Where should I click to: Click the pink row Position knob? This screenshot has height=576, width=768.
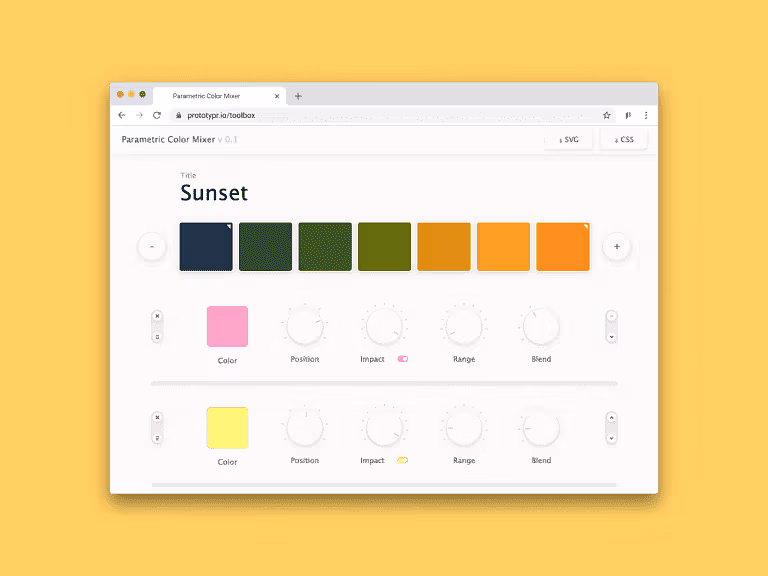[x=304, y=326]
